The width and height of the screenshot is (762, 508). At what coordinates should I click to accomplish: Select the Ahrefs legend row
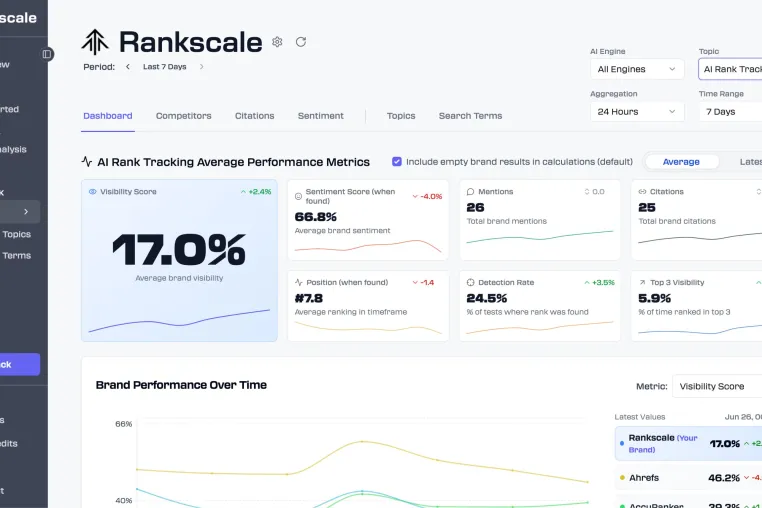[689, 478]
